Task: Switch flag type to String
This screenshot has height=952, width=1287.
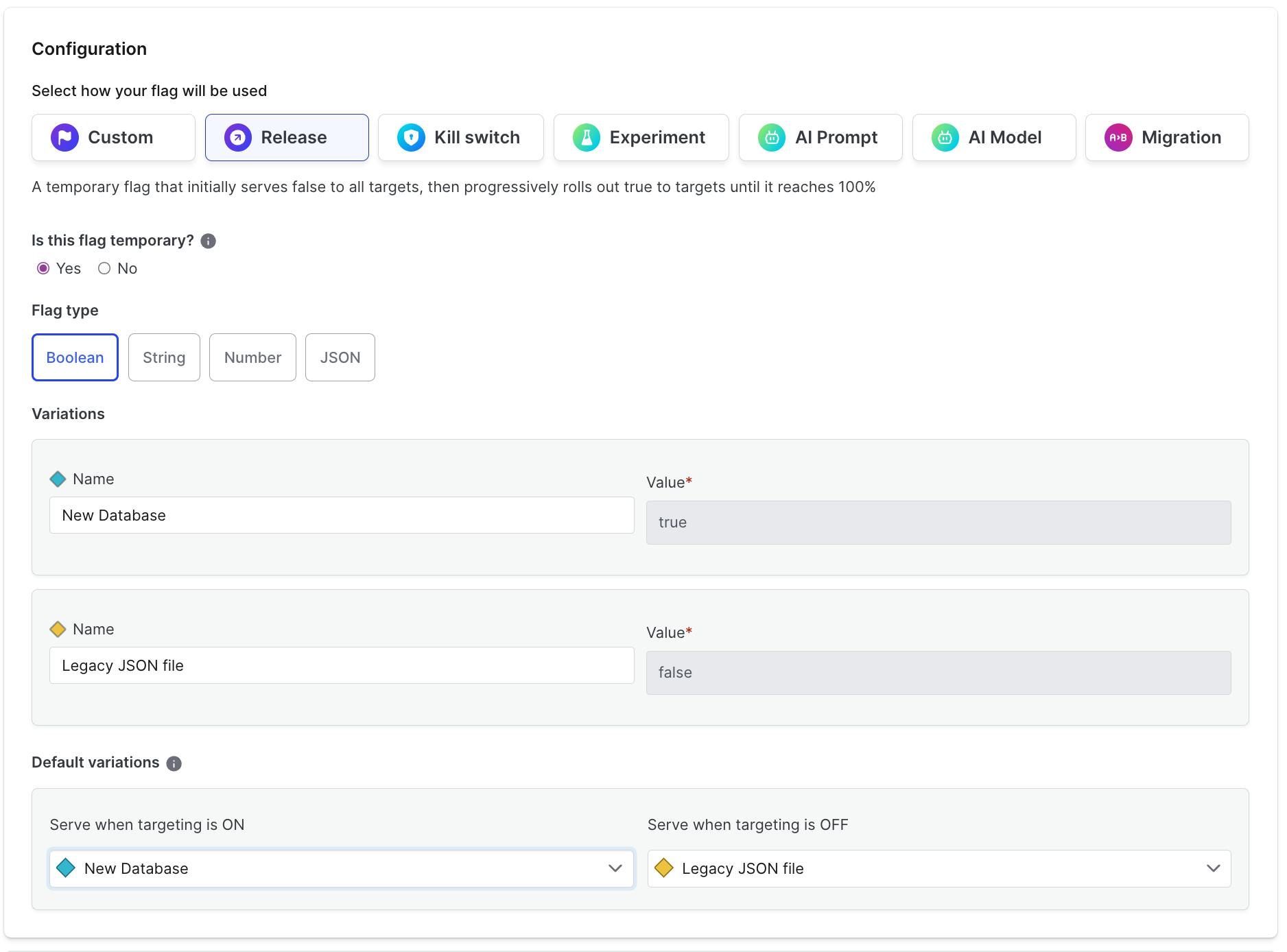Action: coord(164,357)
